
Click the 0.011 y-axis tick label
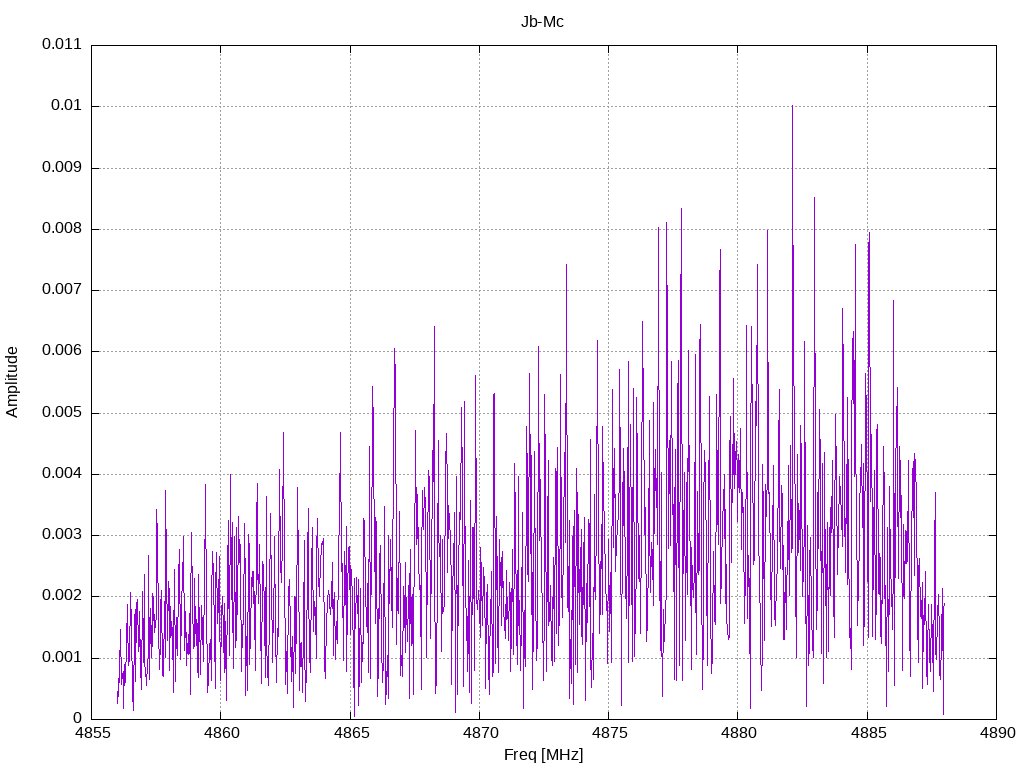click(x=61, y=45)
